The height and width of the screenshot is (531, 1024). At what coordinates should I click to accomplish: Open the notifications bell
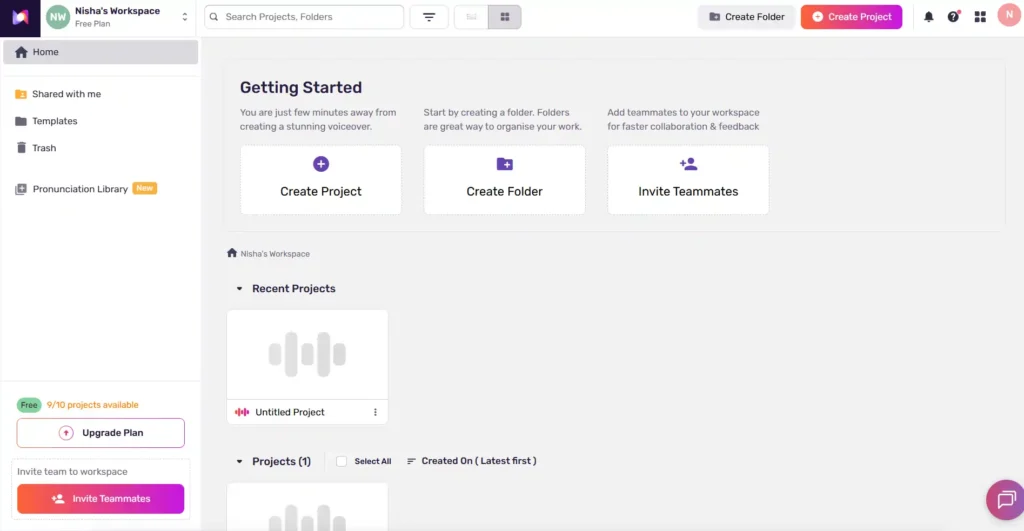(929, 17)
